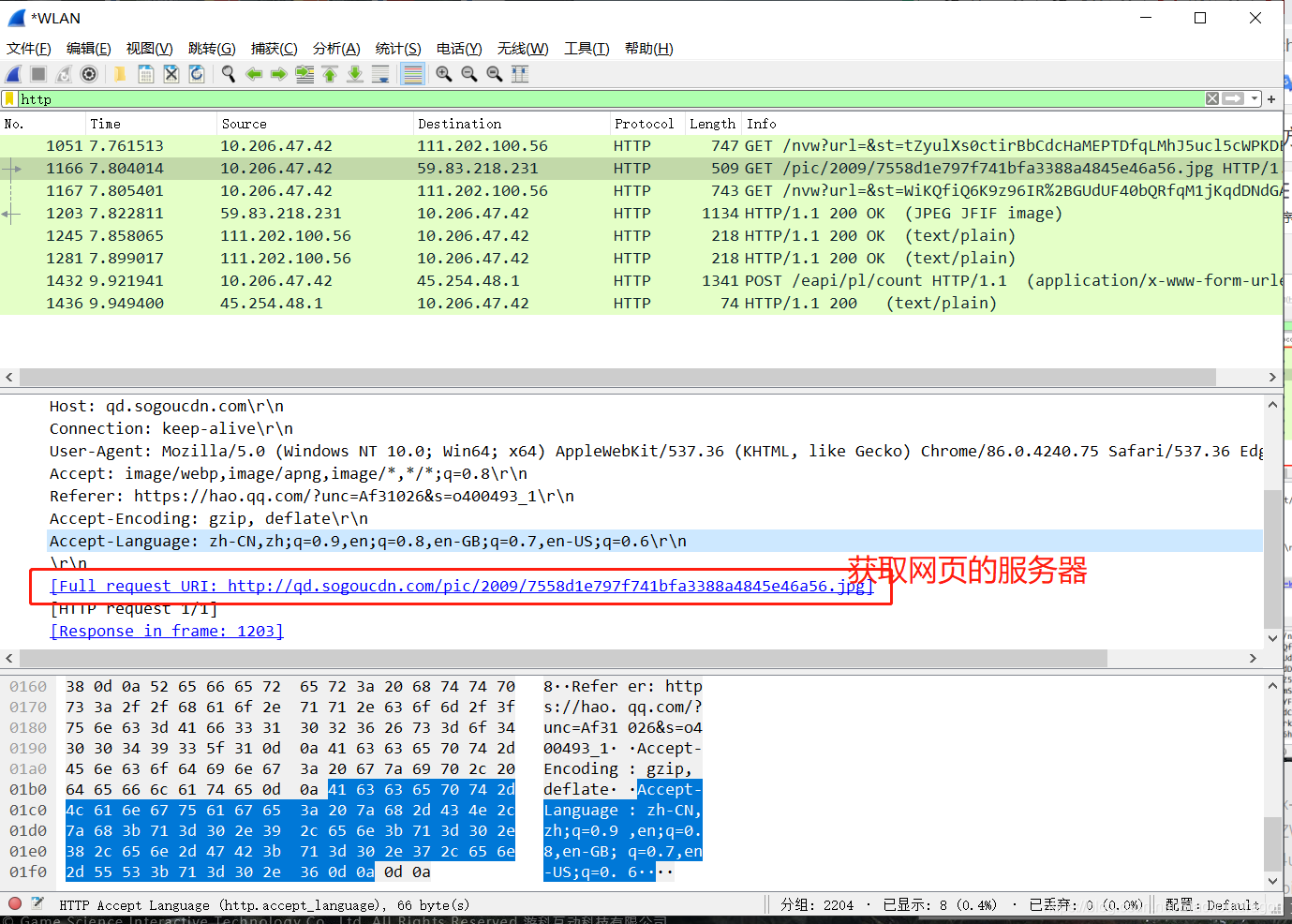The image size is (1292, 924).
Task: Select packet 1436 from 45.254.48.1
Action: [641, 303]
